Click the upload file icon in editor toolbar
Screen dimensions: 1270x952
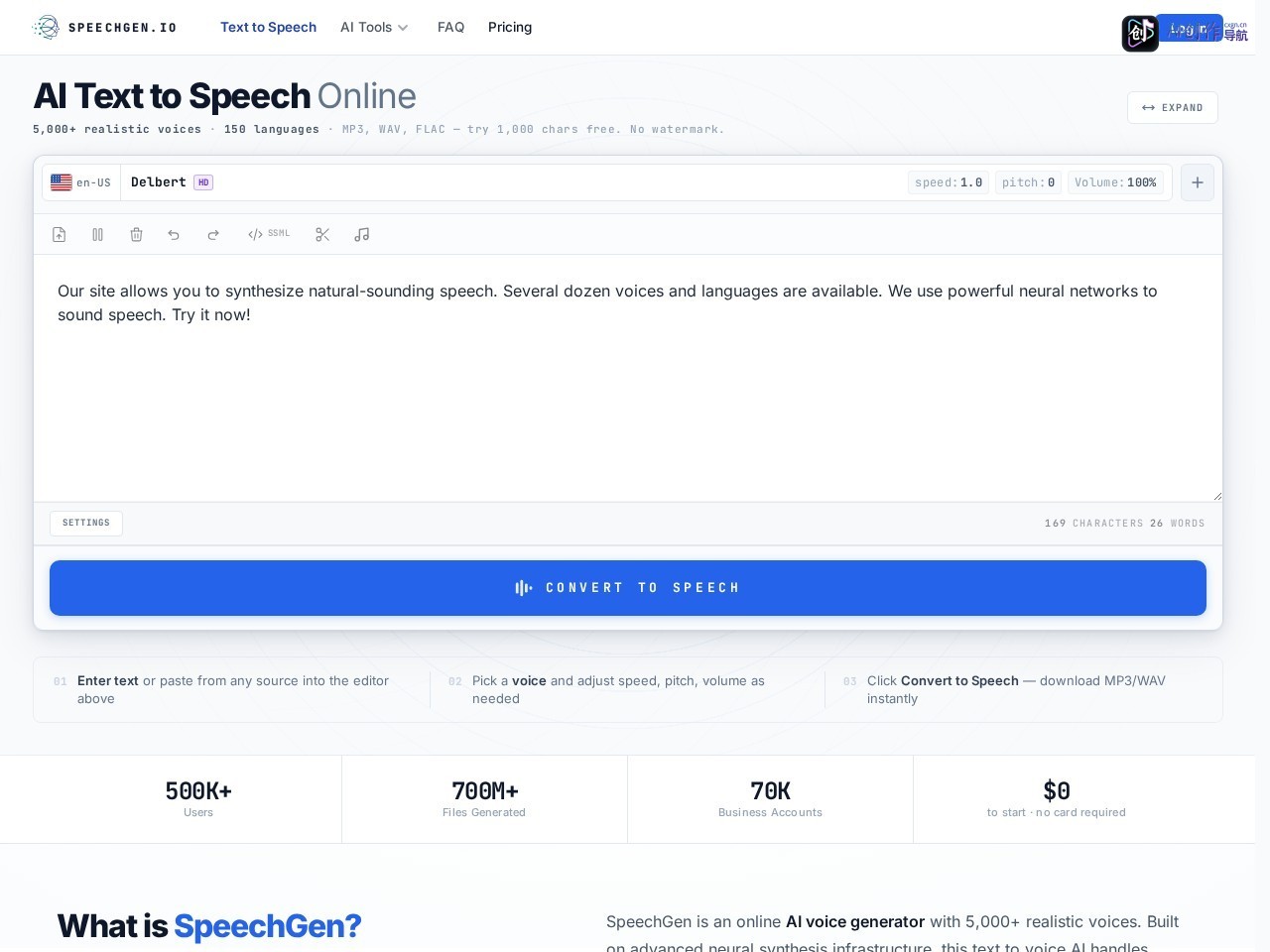[60, 235]
